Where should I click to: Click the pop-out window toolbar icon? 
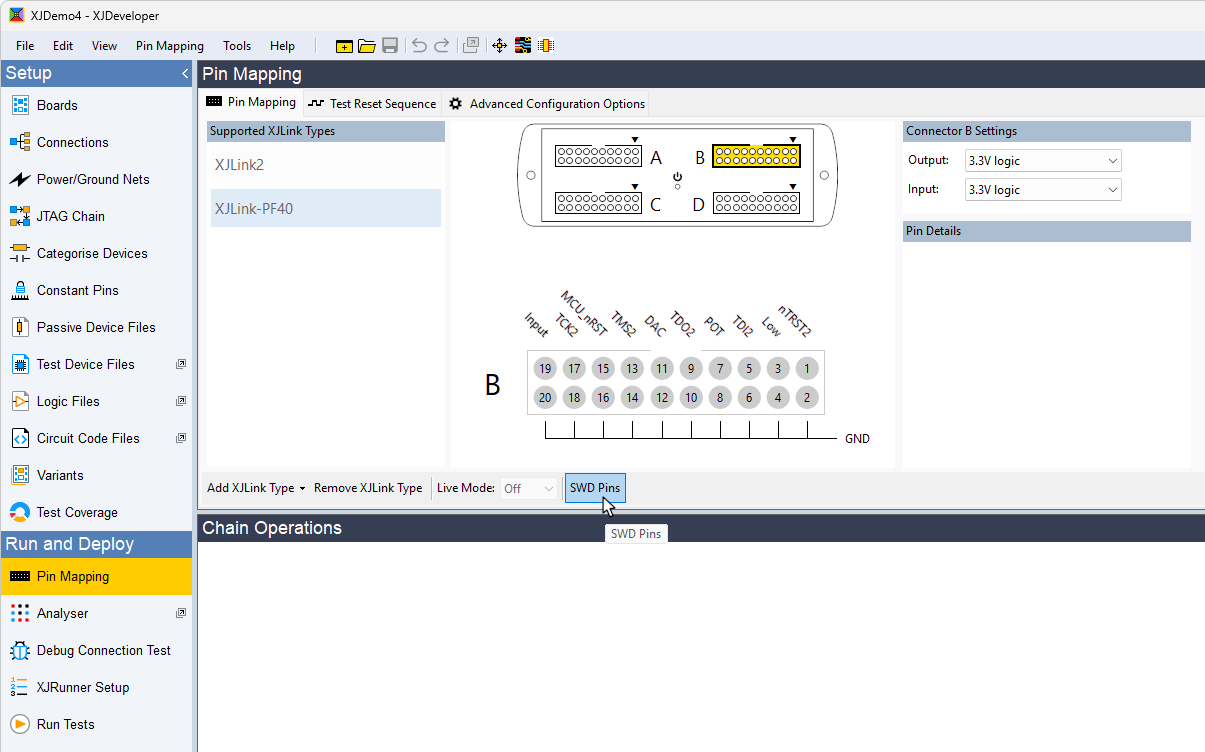click(471, 46)
